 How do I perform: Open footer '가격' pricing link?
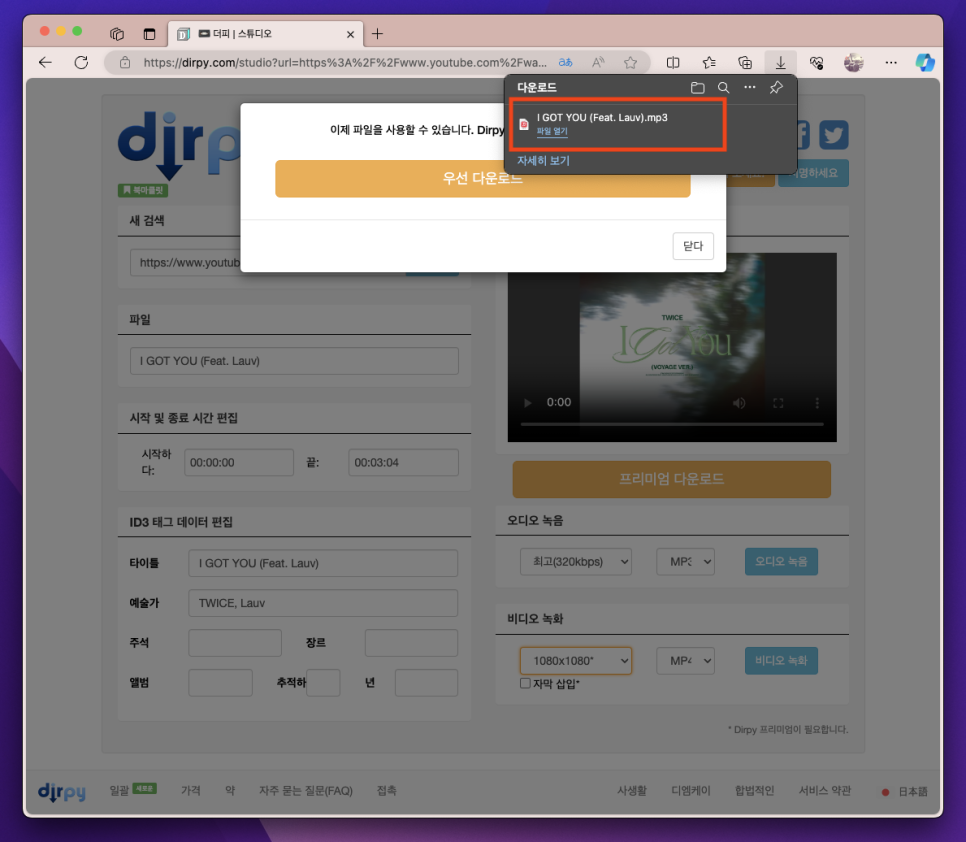pos(190,790)
